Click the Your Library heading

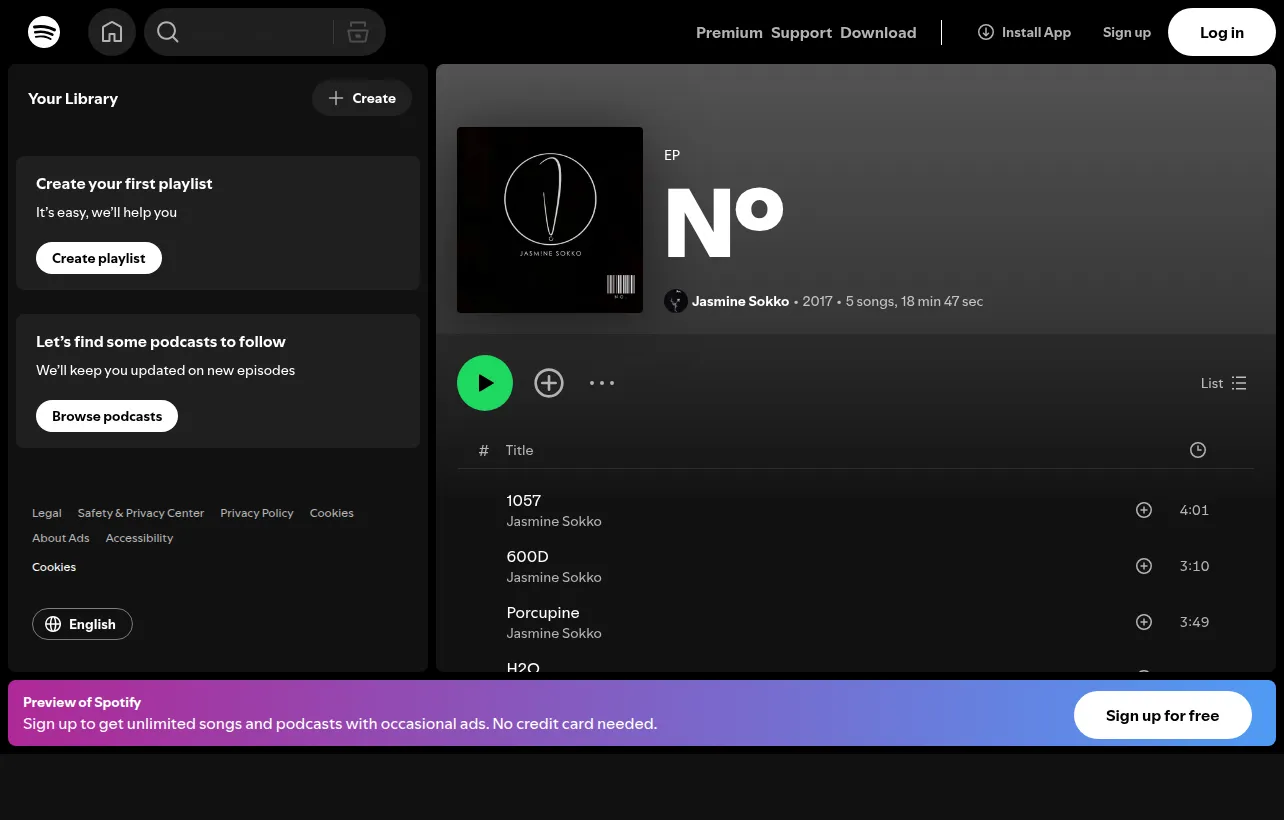tap(73, 98)
